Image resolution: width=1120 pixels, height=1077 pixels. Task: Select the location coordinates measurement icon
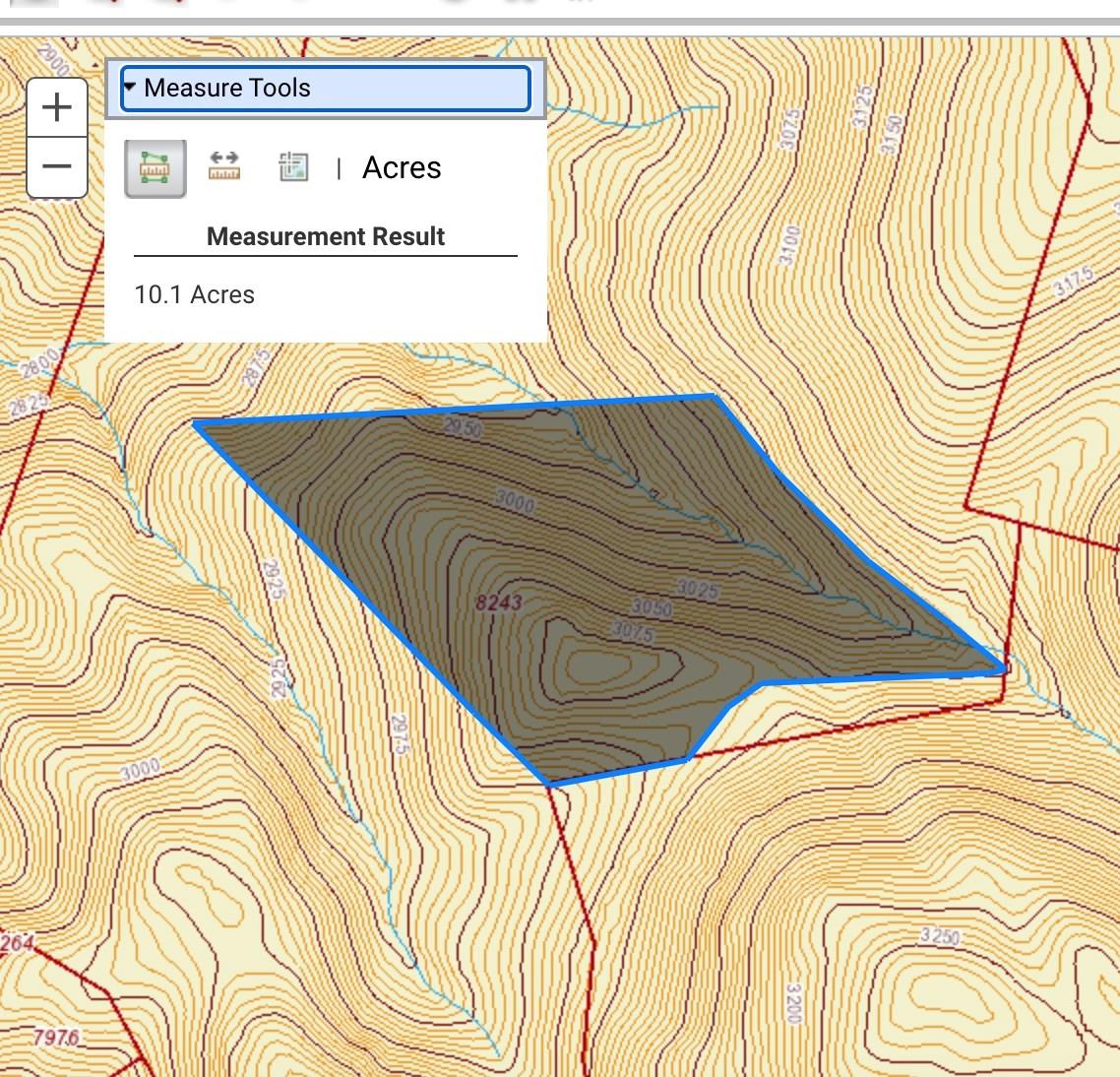pos(293,167)
